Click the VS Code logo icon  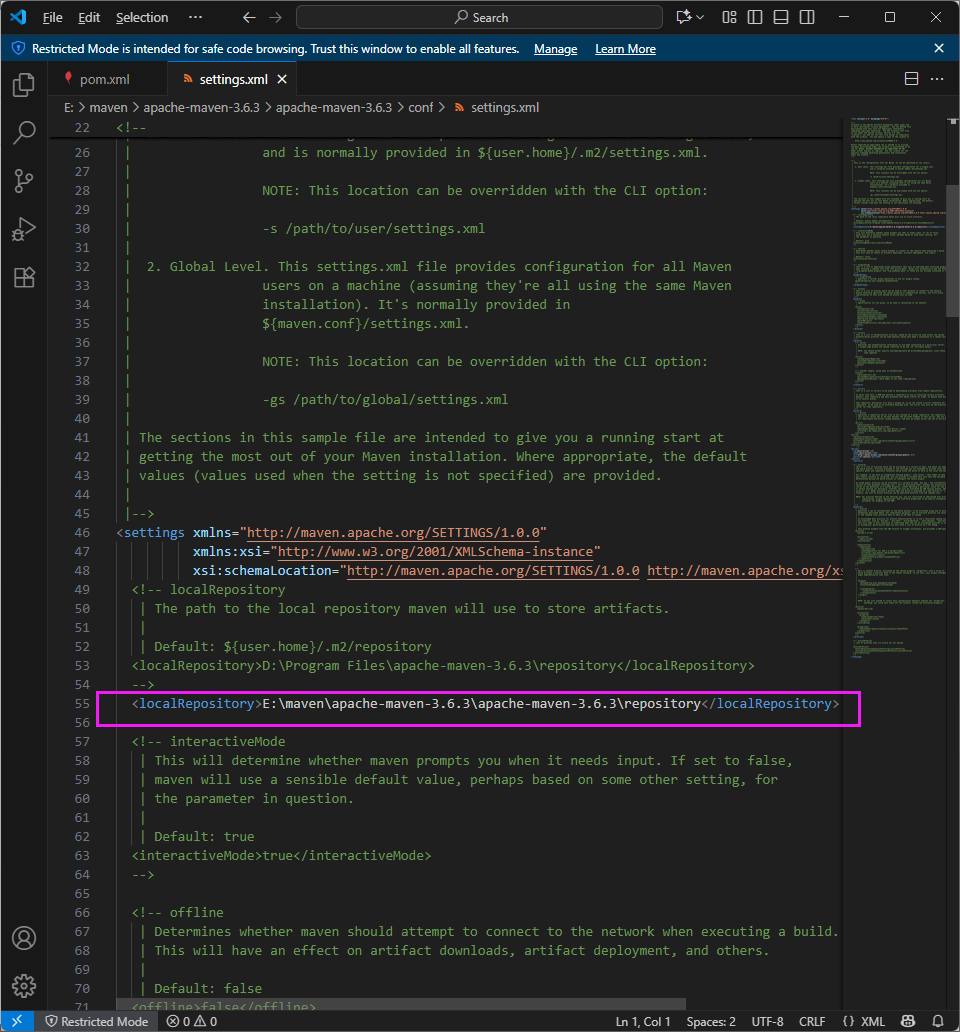pyautogui.click(x=18, y=17)
